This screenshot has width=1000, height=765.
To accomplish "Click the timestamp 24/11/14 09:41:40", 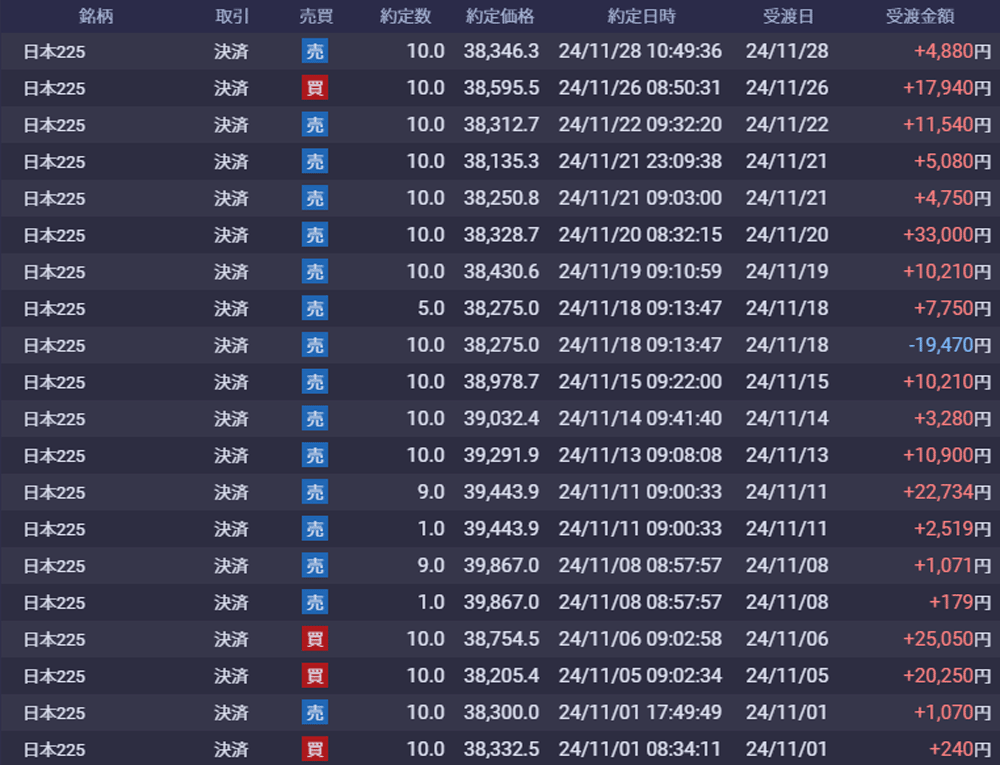I will pos(640,419).
